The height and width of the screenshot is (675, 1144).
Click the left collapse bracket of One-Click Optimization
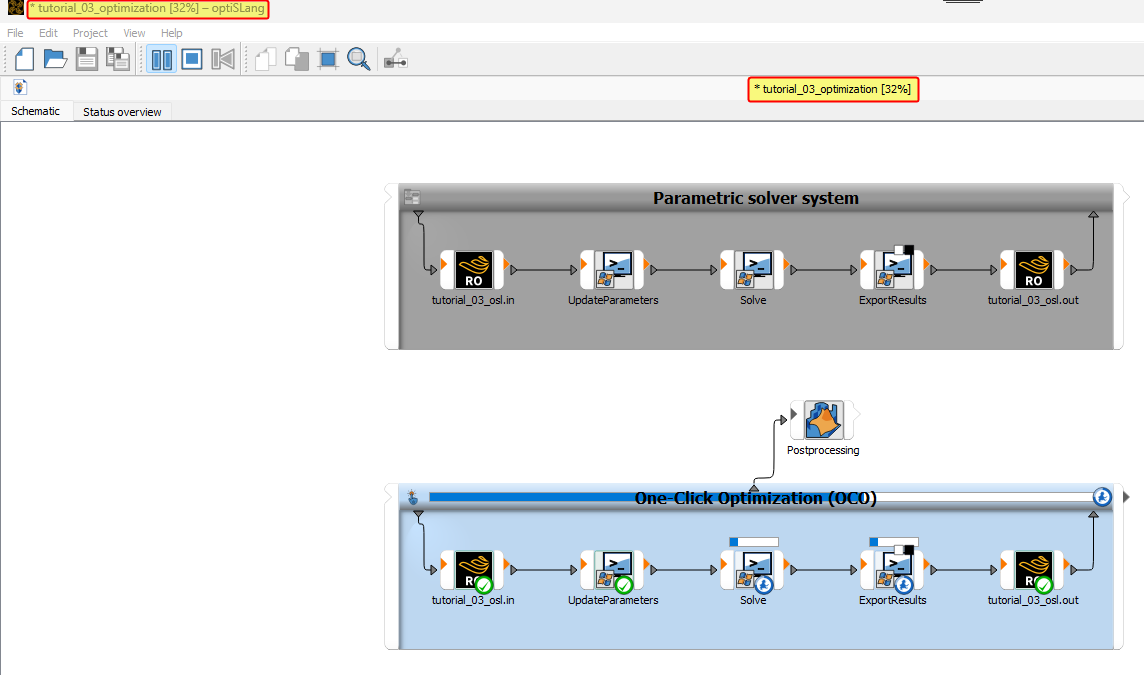pos(391,566)
